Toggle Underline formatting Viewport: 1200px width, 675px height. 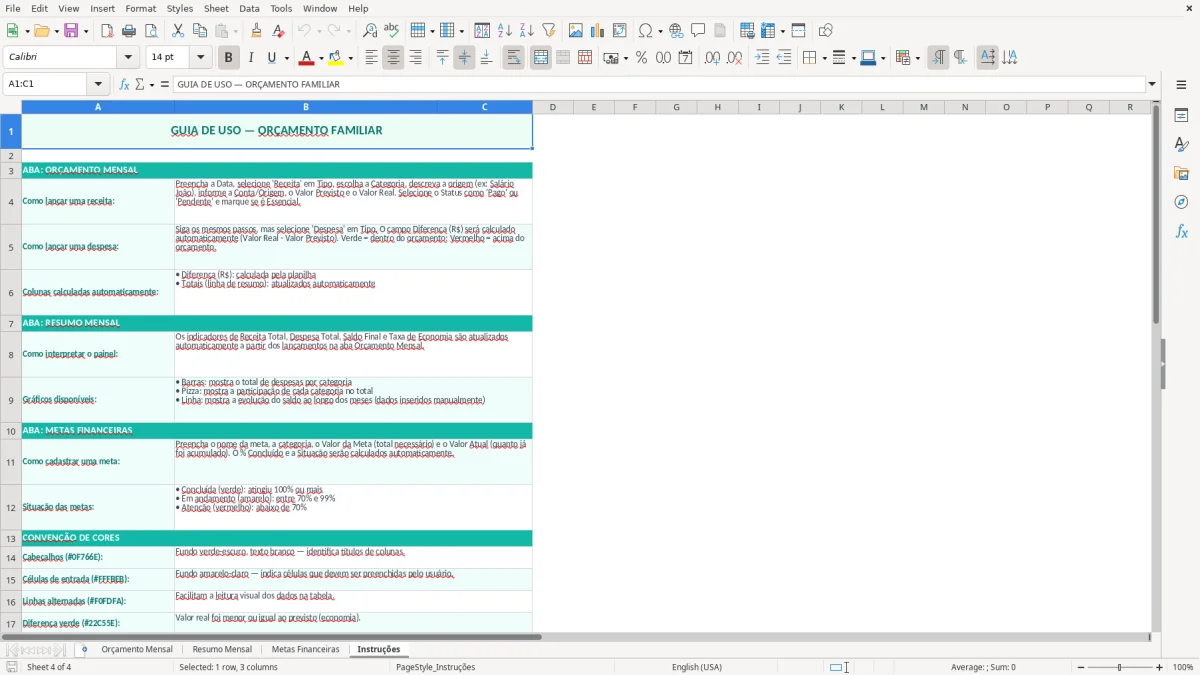pyautogui.click(x=272, y=58)
